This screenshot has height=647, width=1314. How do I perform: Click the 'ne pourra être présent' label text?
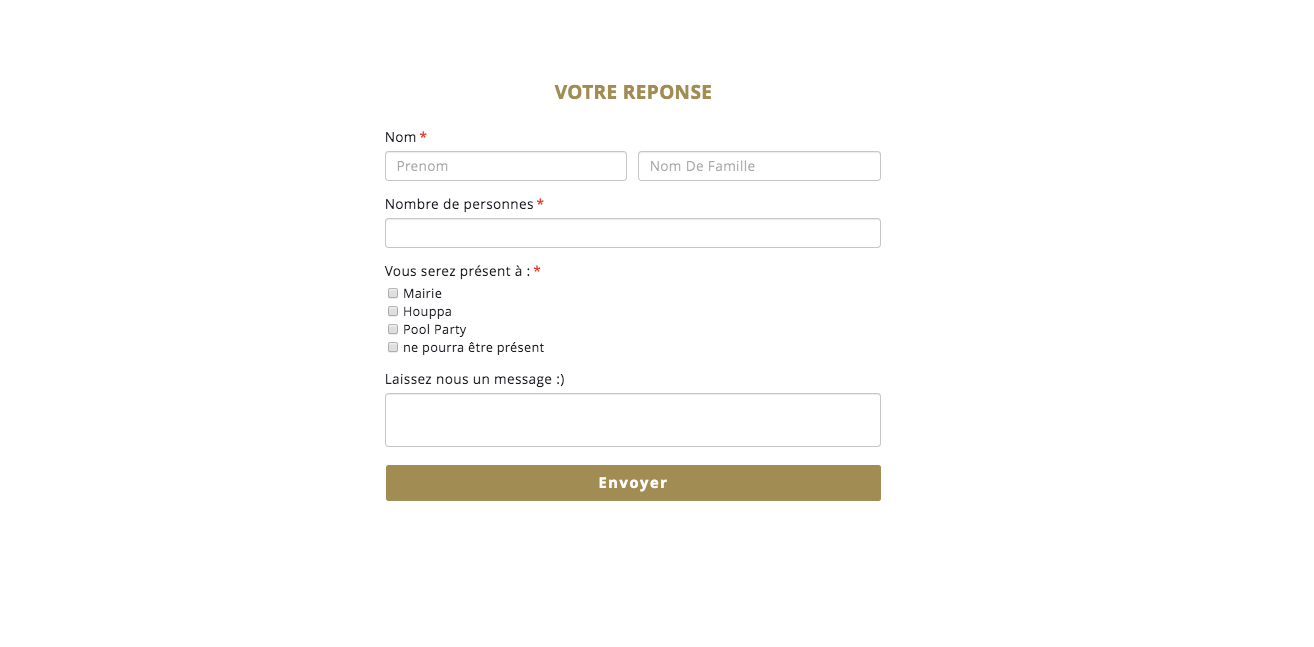click(x=473, y=348)
